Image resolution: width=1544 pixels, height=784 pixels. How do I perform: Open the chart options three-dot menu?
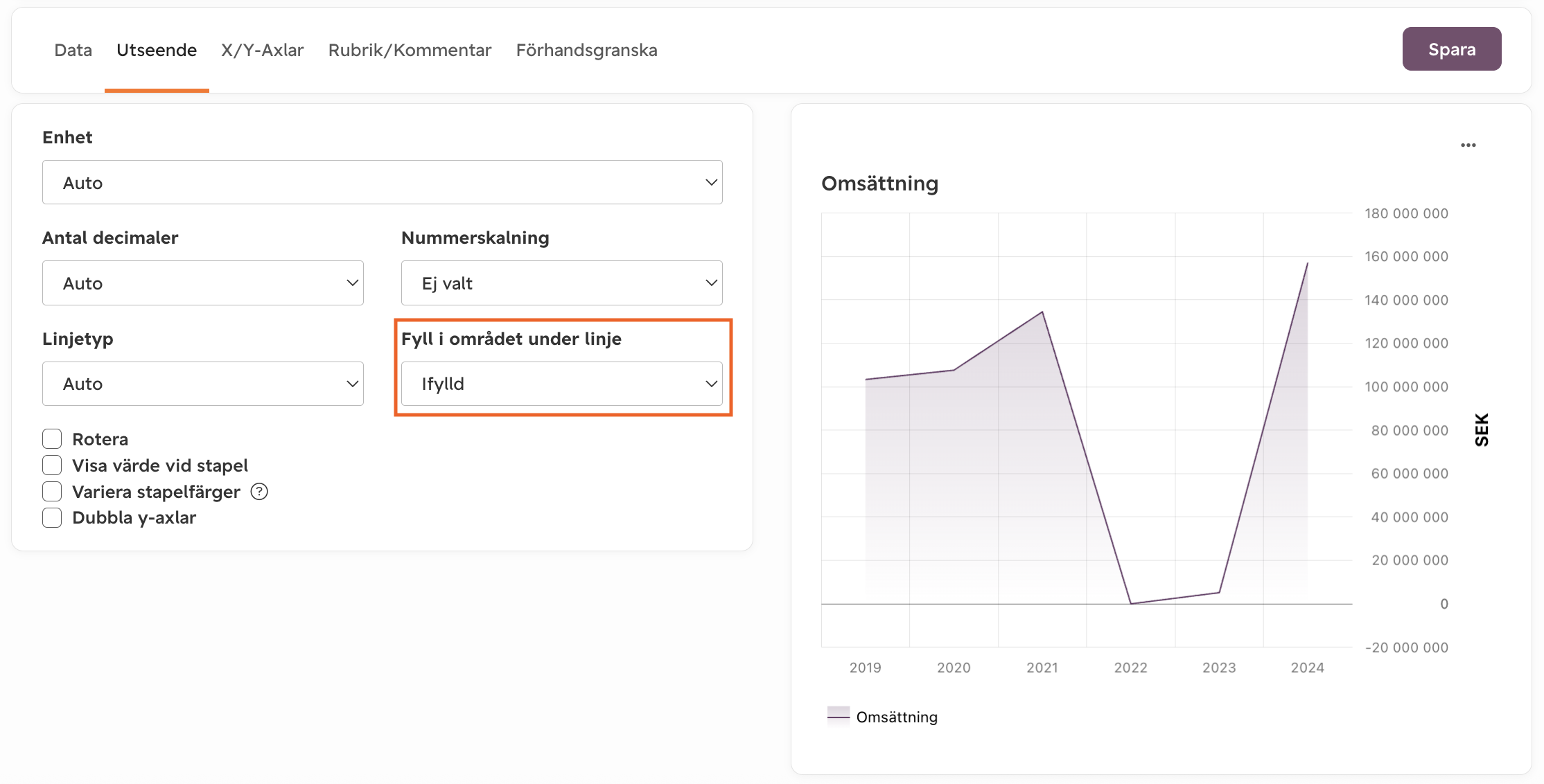1468,145
